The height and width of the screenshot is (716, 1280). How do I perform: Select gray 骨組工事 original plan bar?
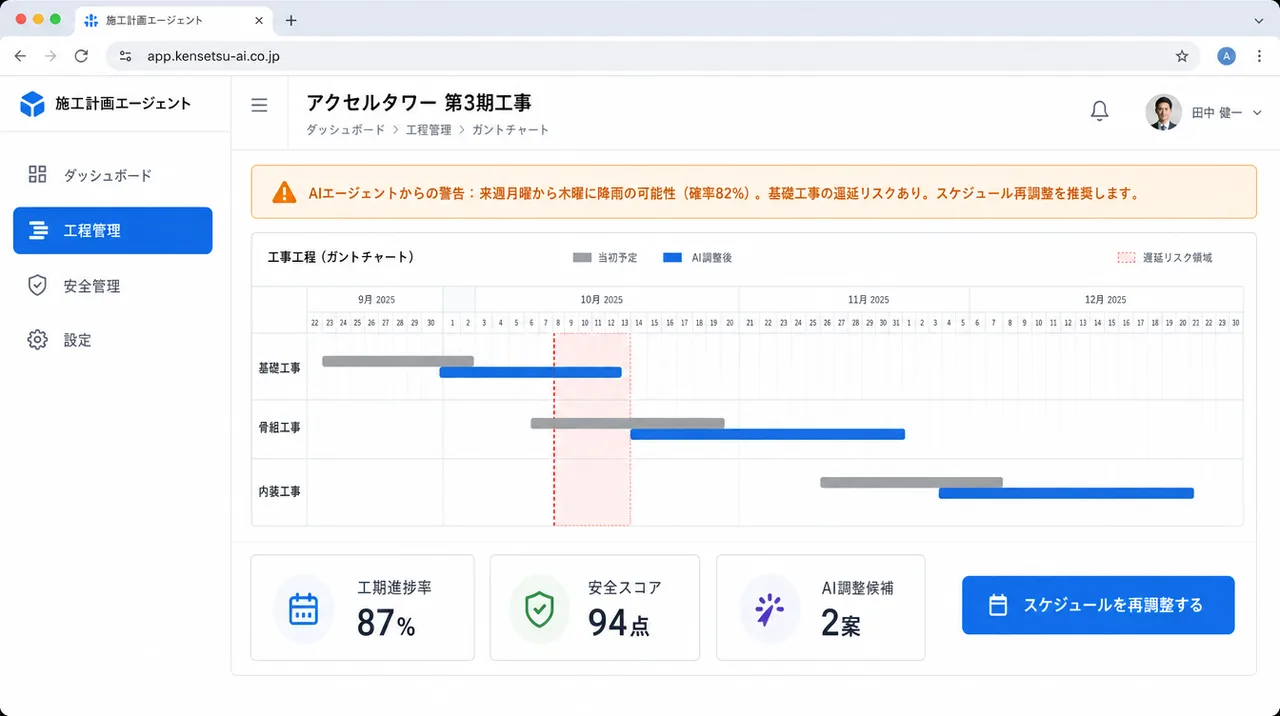pyautogui.click(x=627, y=423)
